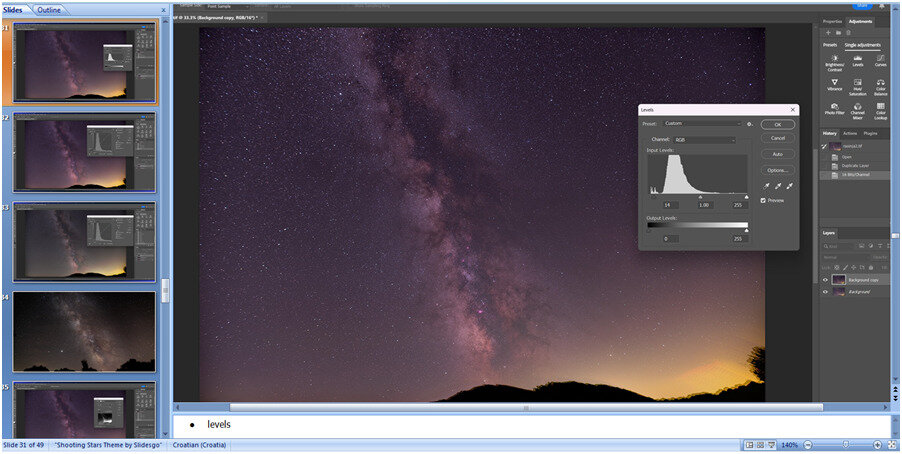
Task: Hide the Background copy layer
Action: click(x=825, y=280)
